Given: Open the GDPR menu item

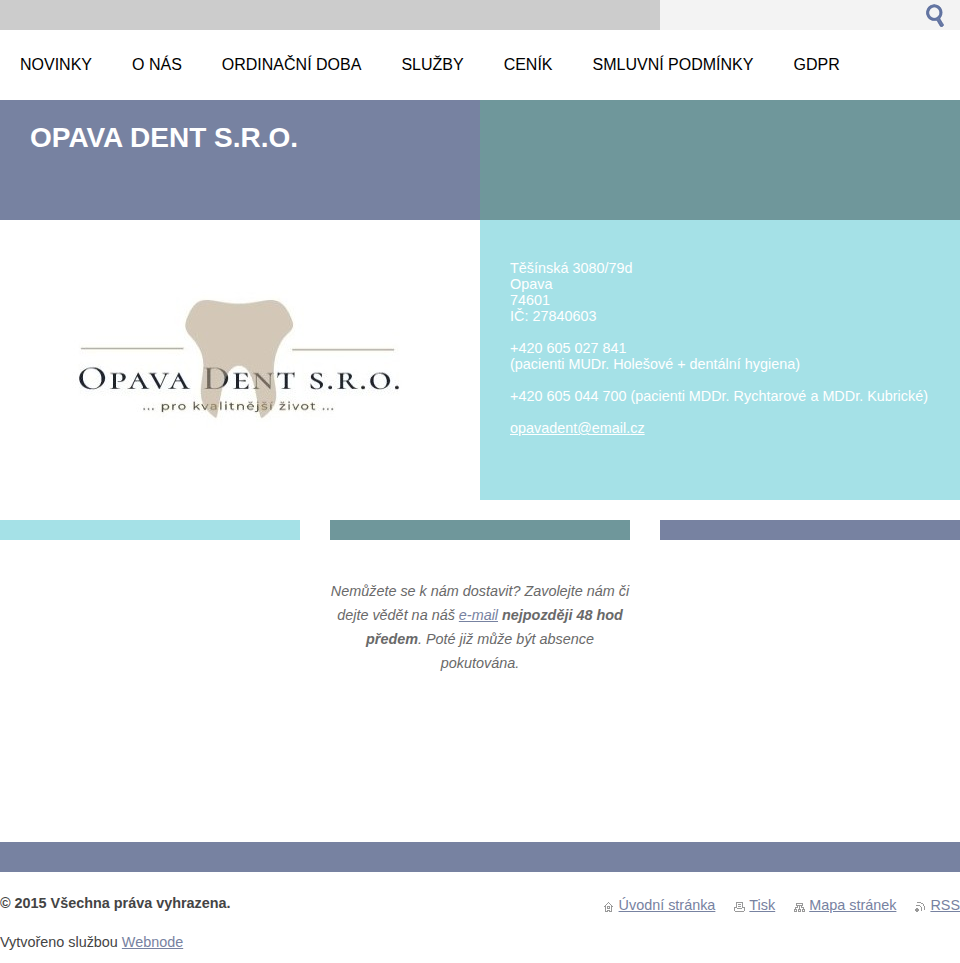Looking at the screenshot, I should click(x=816, y=64).
